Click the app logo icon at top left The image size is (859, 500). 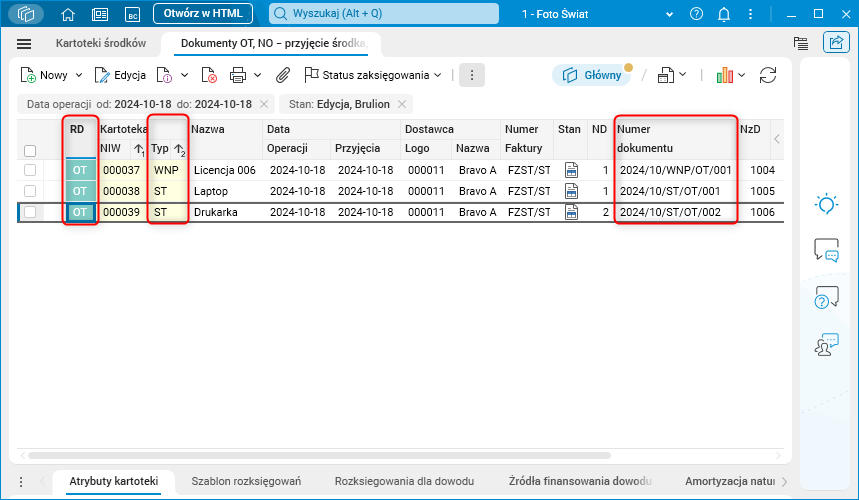click(26, 14)
